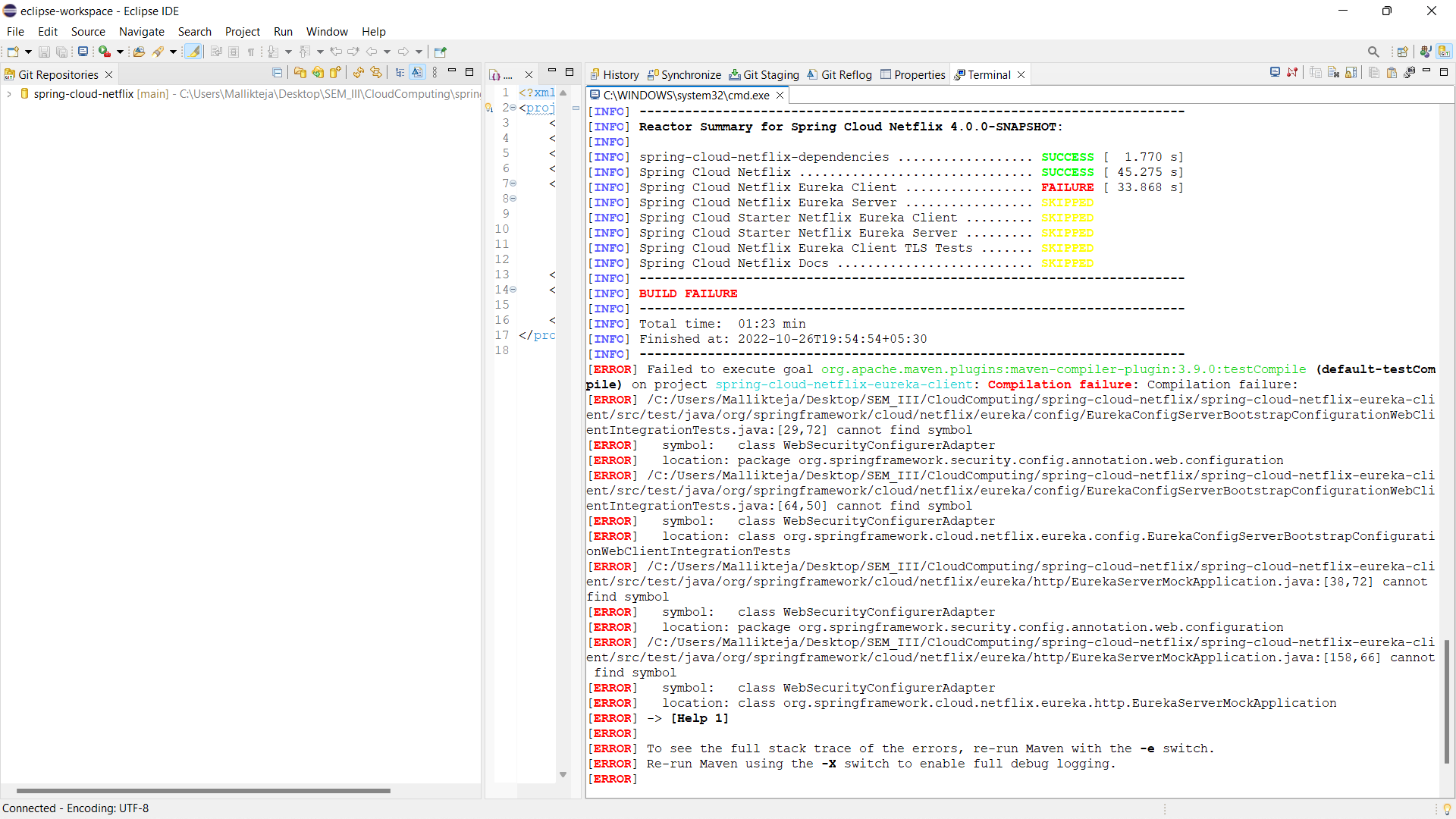Click the search magnifier icon
Image resolution: width=1456 pixels, height=819 pixels.
[x=1373, y=52]
